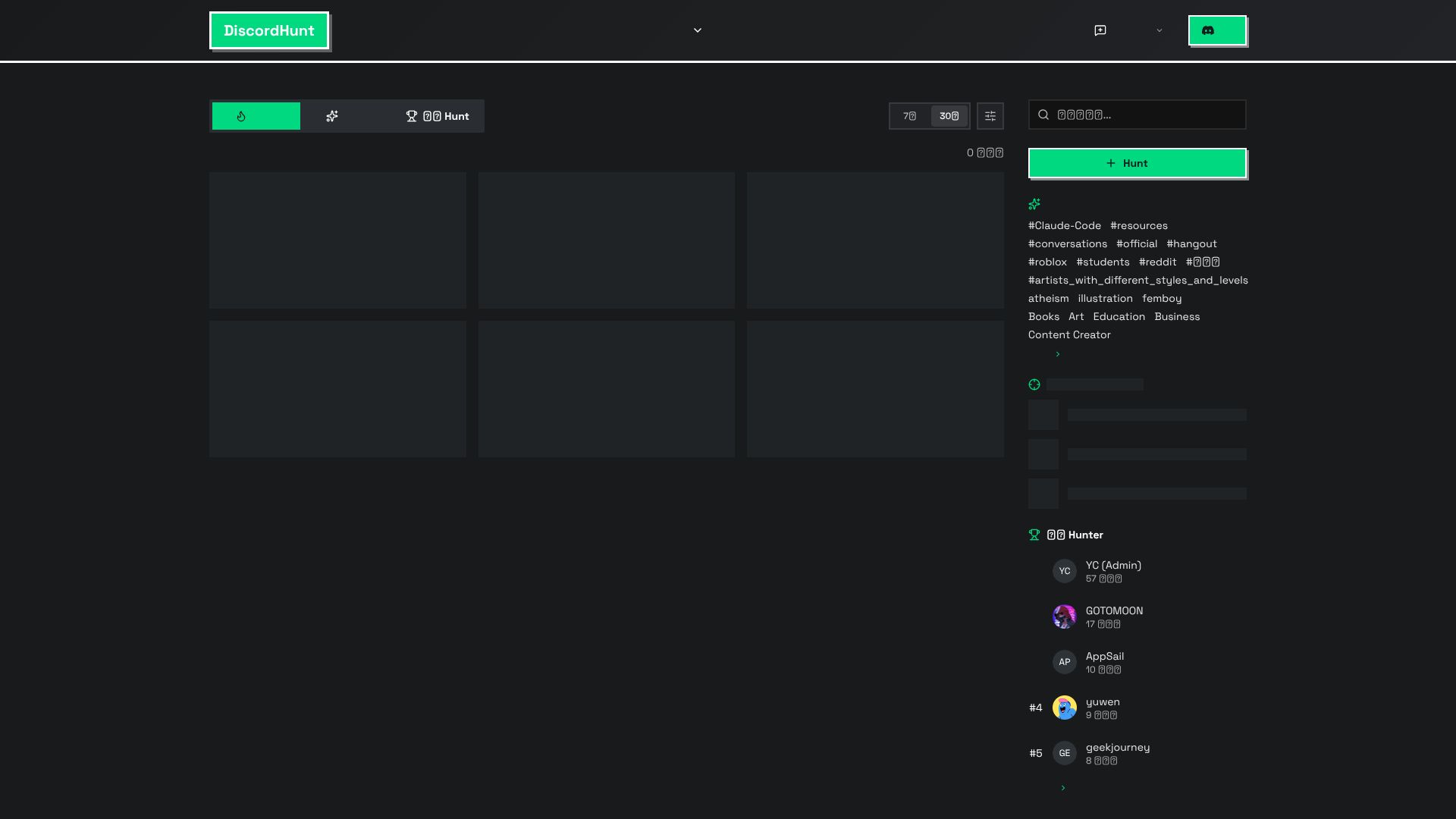Open geekjourney hunter profile name
Viewport: 1456px width, 819px height.
click(x=1118, y=747)
